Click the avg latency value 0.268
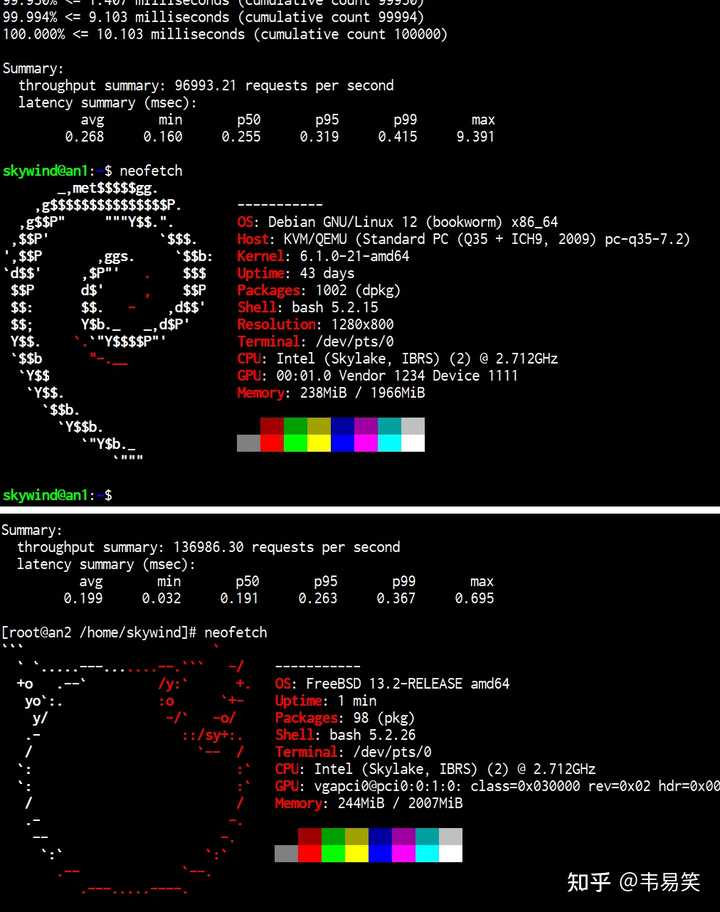 pyautogui.click(x=84, y=137)
